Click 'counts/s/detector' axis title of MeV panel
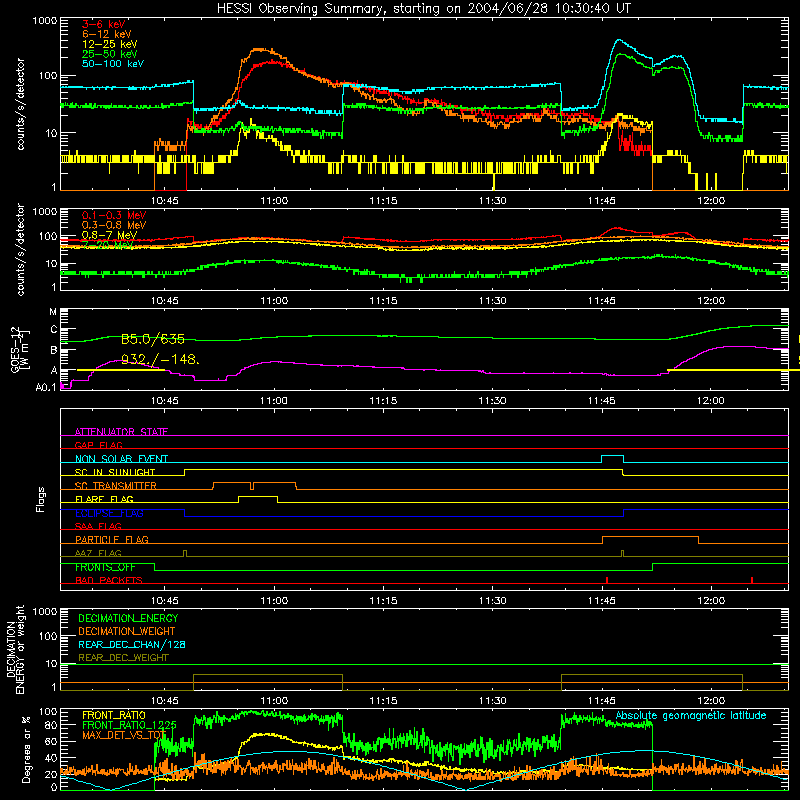The width and height of the screenshot is (800, 800). pyautogui.click(x=20, y=249)
